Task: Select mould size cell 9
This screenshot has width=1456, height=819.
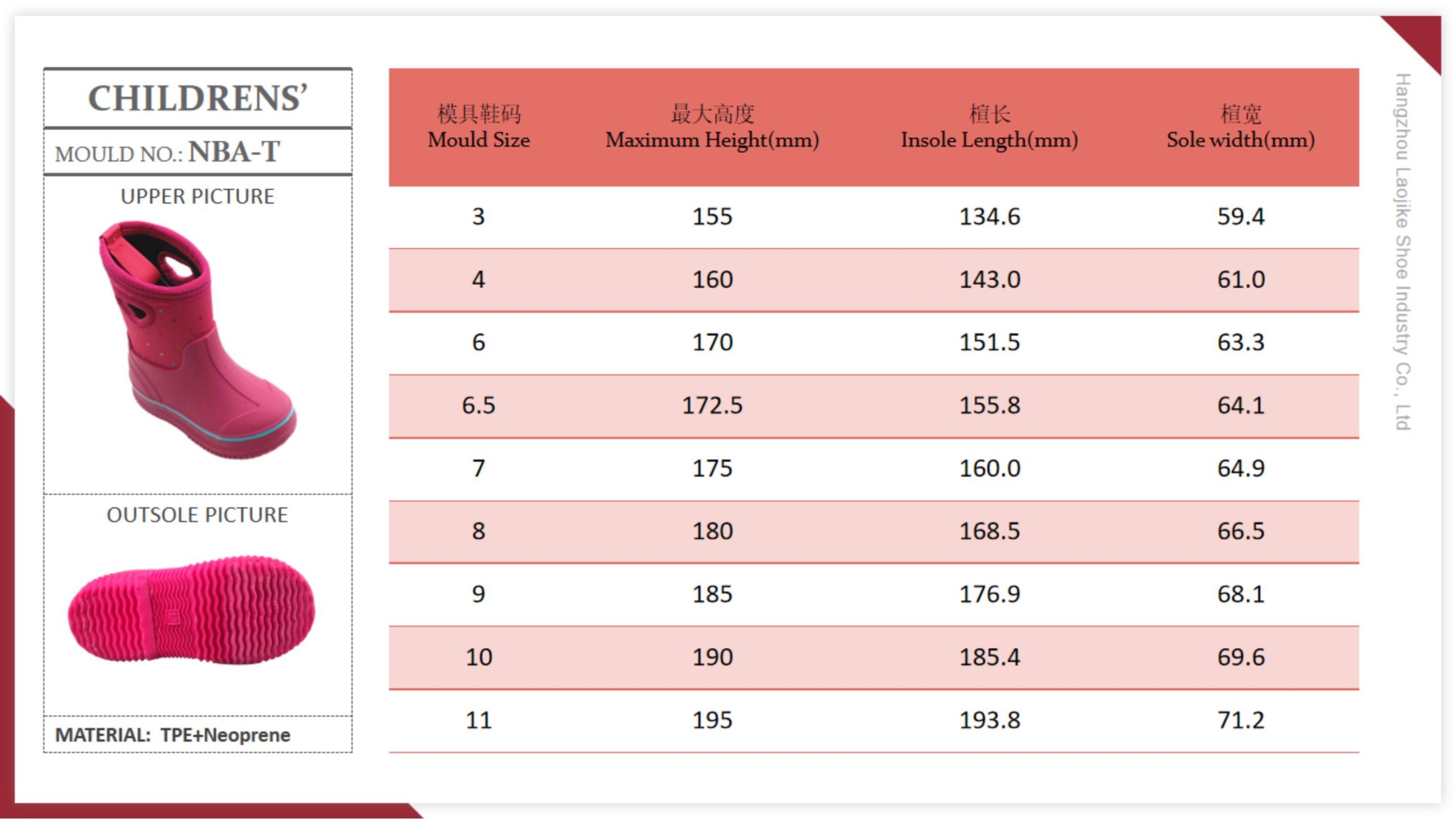Action: [x=478, y=594]
